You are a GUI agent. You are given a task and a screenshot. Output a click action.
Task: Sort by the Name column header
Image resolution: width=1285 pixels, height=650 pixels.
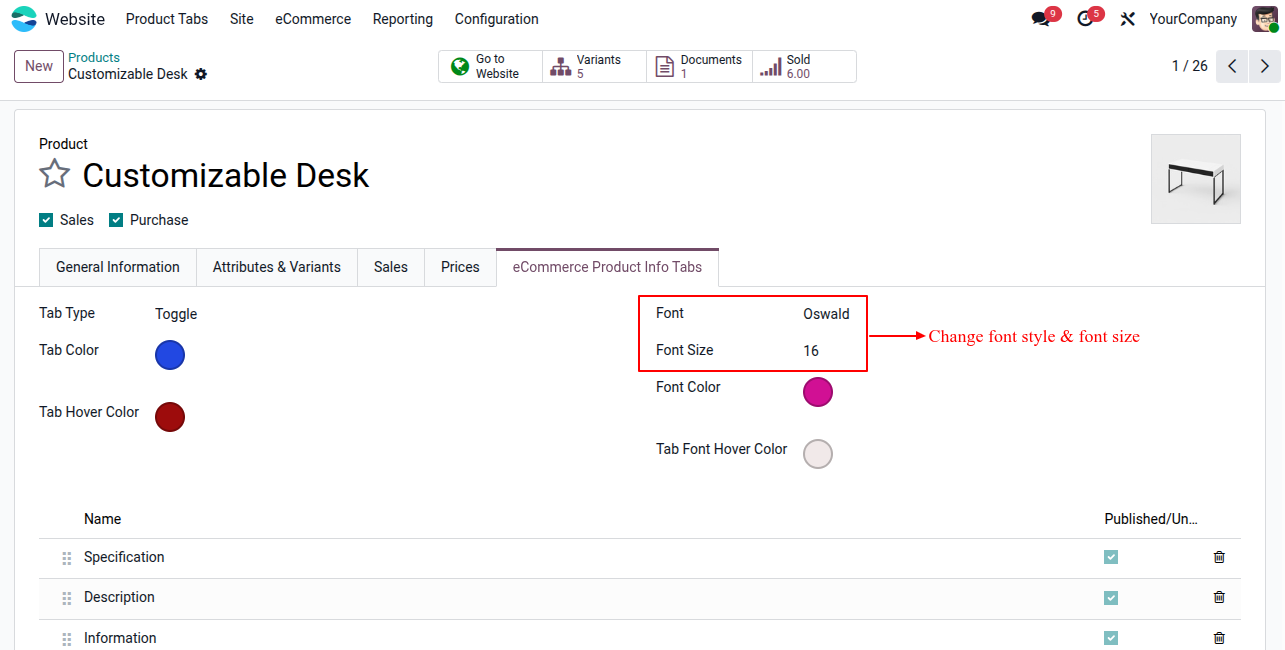[102, 519]
